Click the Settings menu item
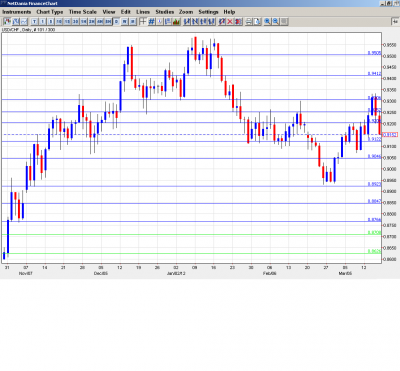This screenshot has width=400, height=371. pos(208,12)
